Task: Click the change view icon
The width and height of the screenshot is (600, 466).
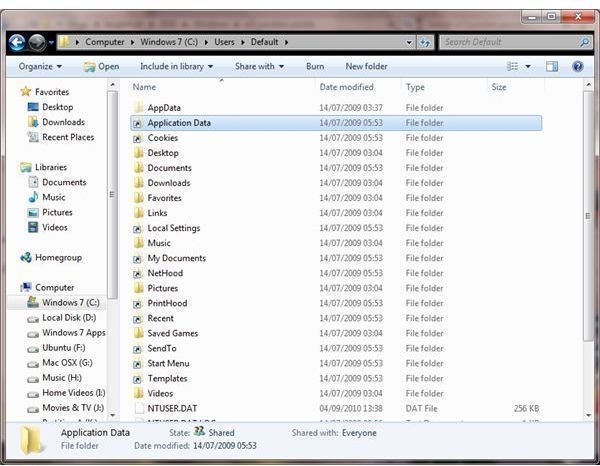Action: coord(512,67)
